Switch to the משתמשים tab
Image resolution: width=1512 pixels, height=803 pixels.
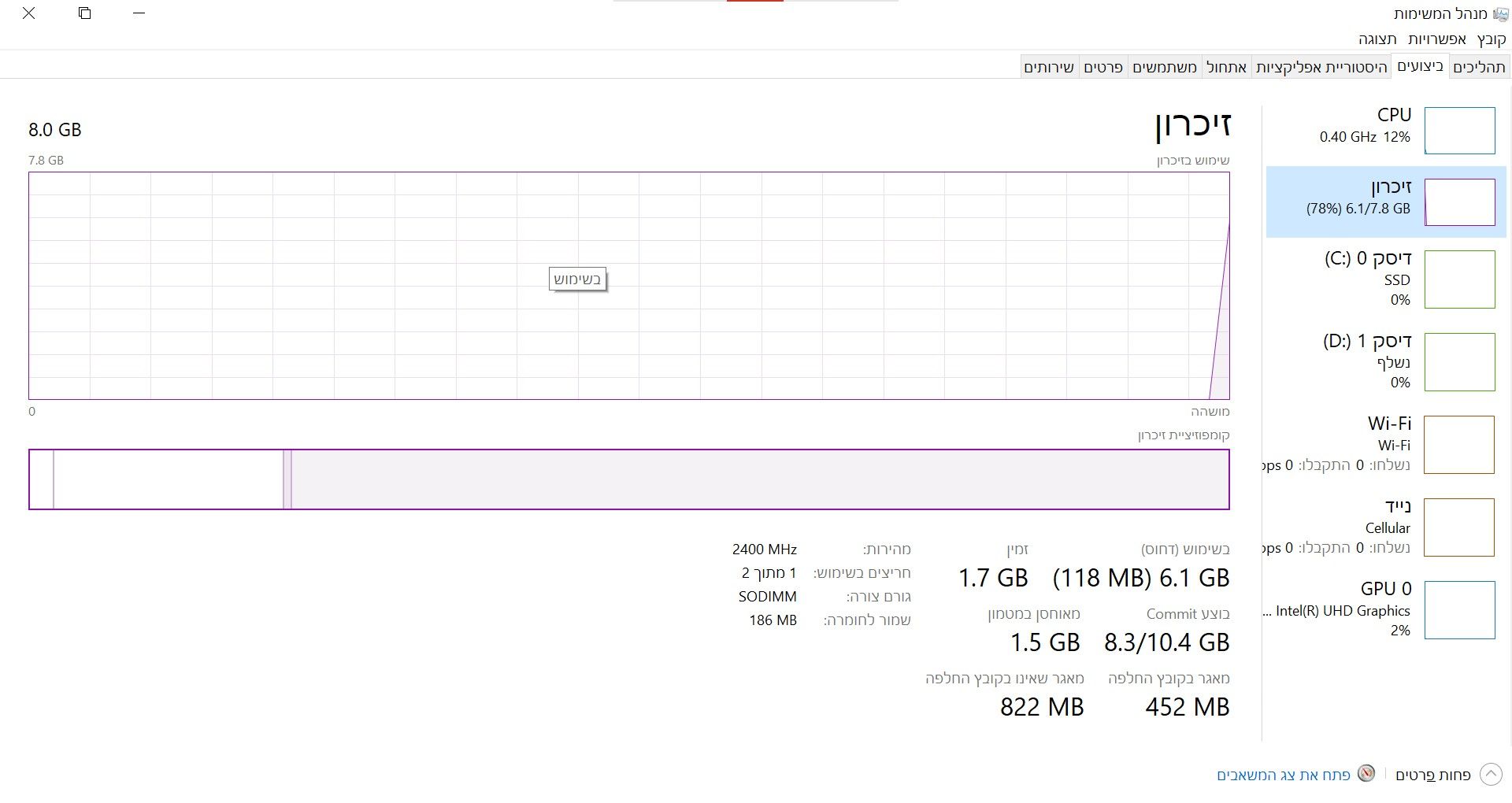point(1165,67)
